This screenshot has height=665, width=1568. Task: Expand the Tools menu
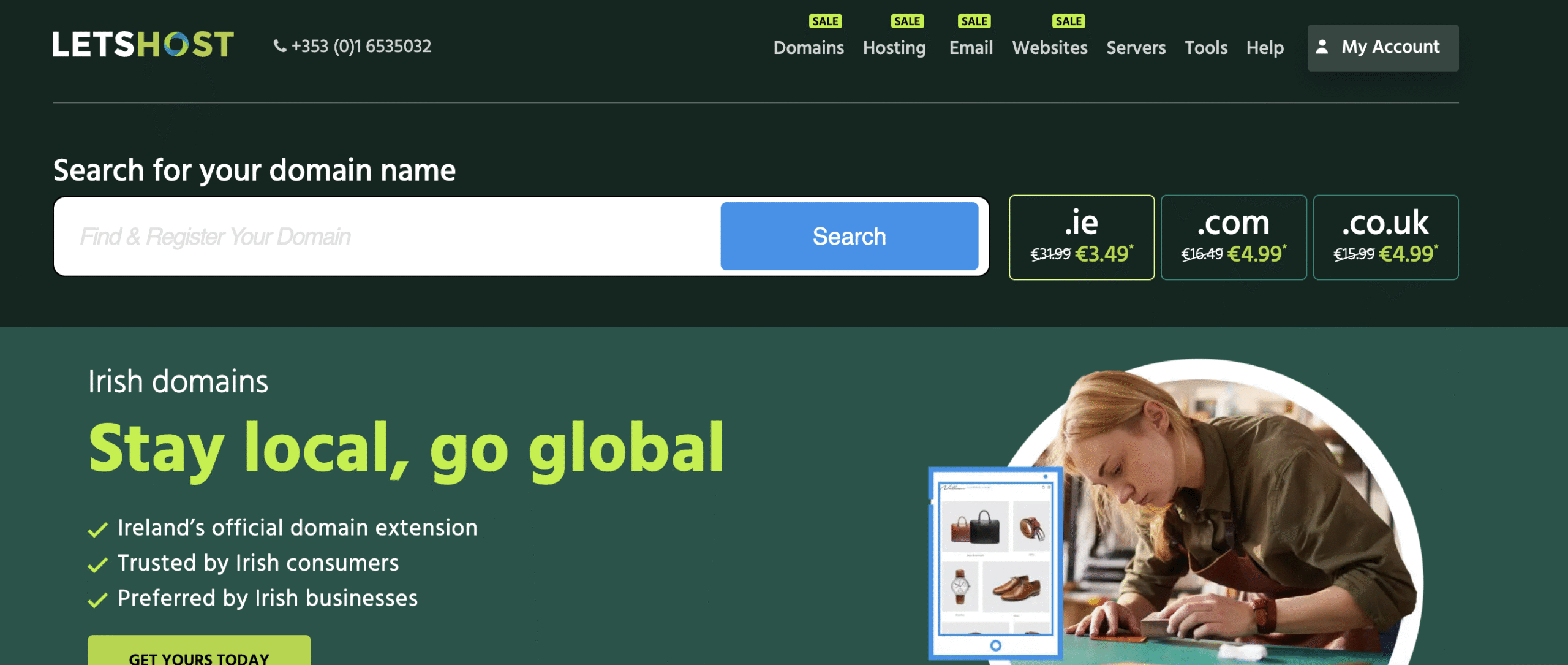point(1205,48)
